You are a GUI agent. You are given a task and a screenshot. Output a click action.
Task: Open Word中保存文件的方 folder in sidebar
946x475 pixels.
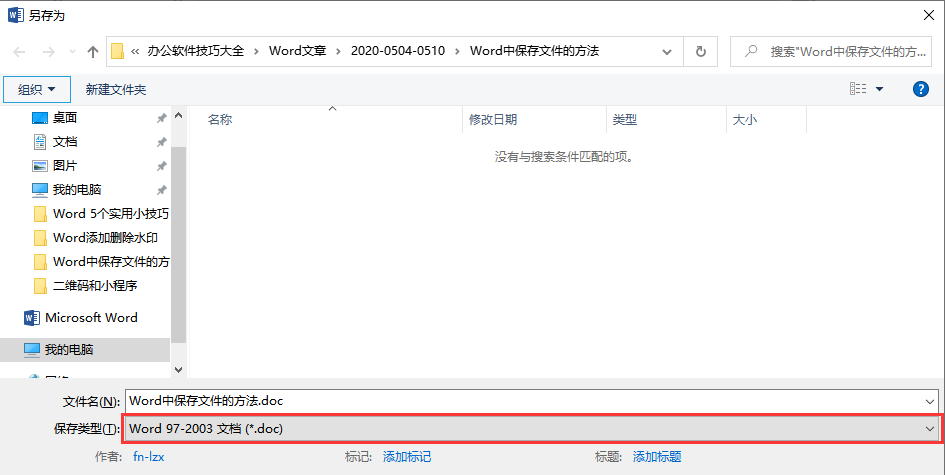111,261
